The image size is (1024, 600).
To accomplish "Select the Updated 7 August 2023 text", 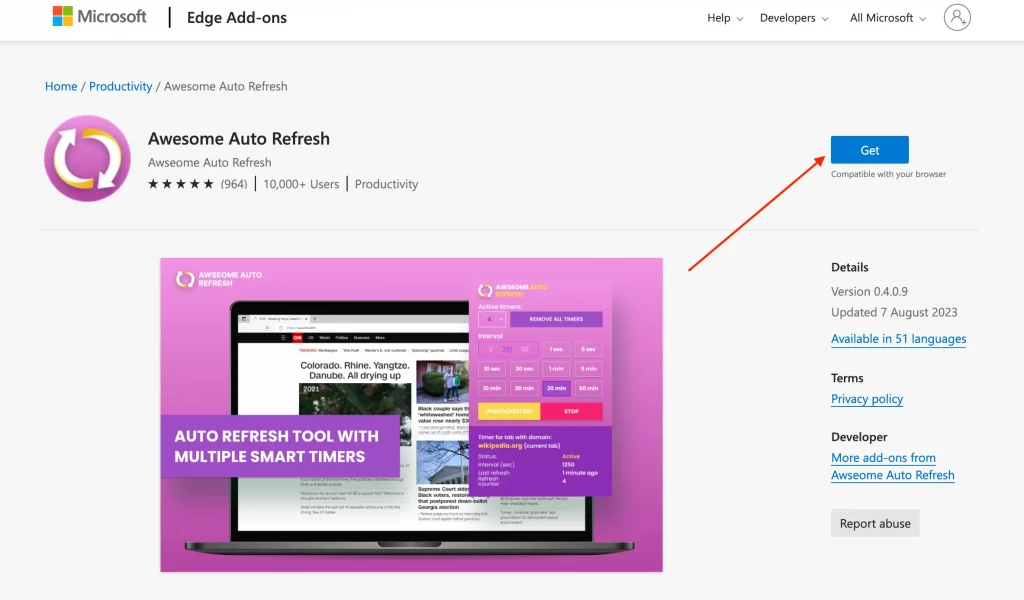I will click(894, 312).
